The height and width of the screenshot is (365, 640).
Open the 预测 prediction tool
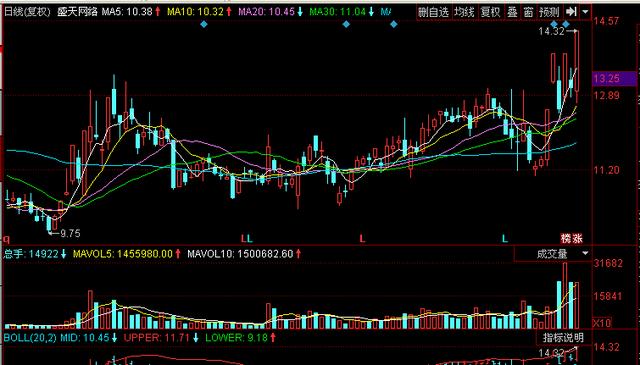[x=549, y=12]
